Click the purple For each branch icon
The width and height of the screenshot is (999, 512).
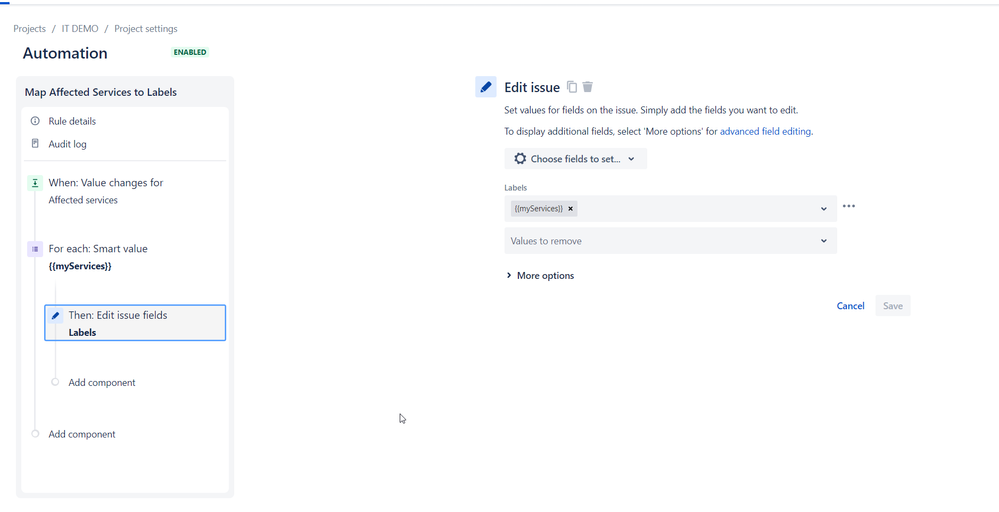click(x=35, y=249)
